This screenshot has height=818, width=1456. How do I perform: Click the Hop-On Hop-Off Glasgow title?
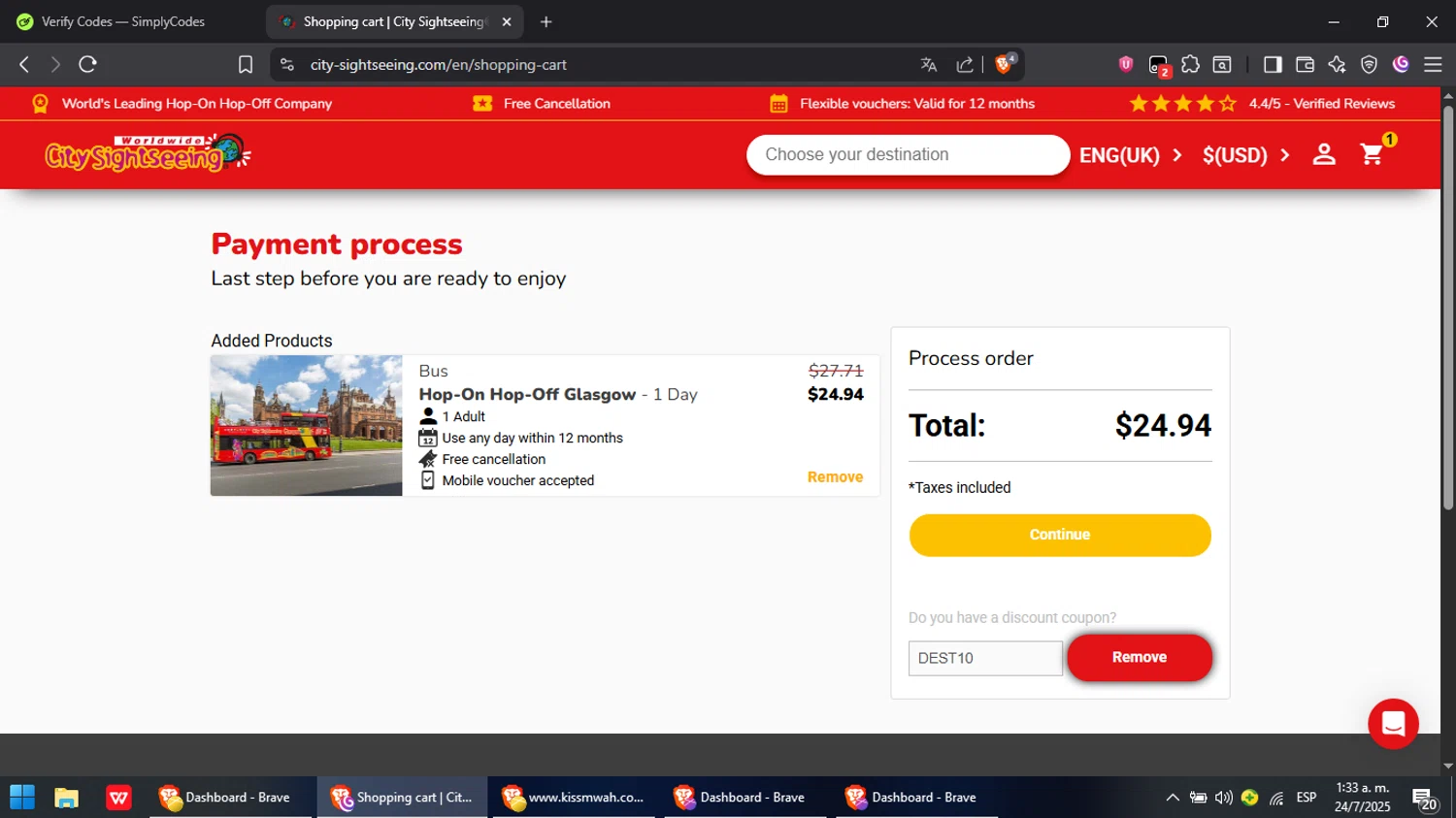coord(527,394)
